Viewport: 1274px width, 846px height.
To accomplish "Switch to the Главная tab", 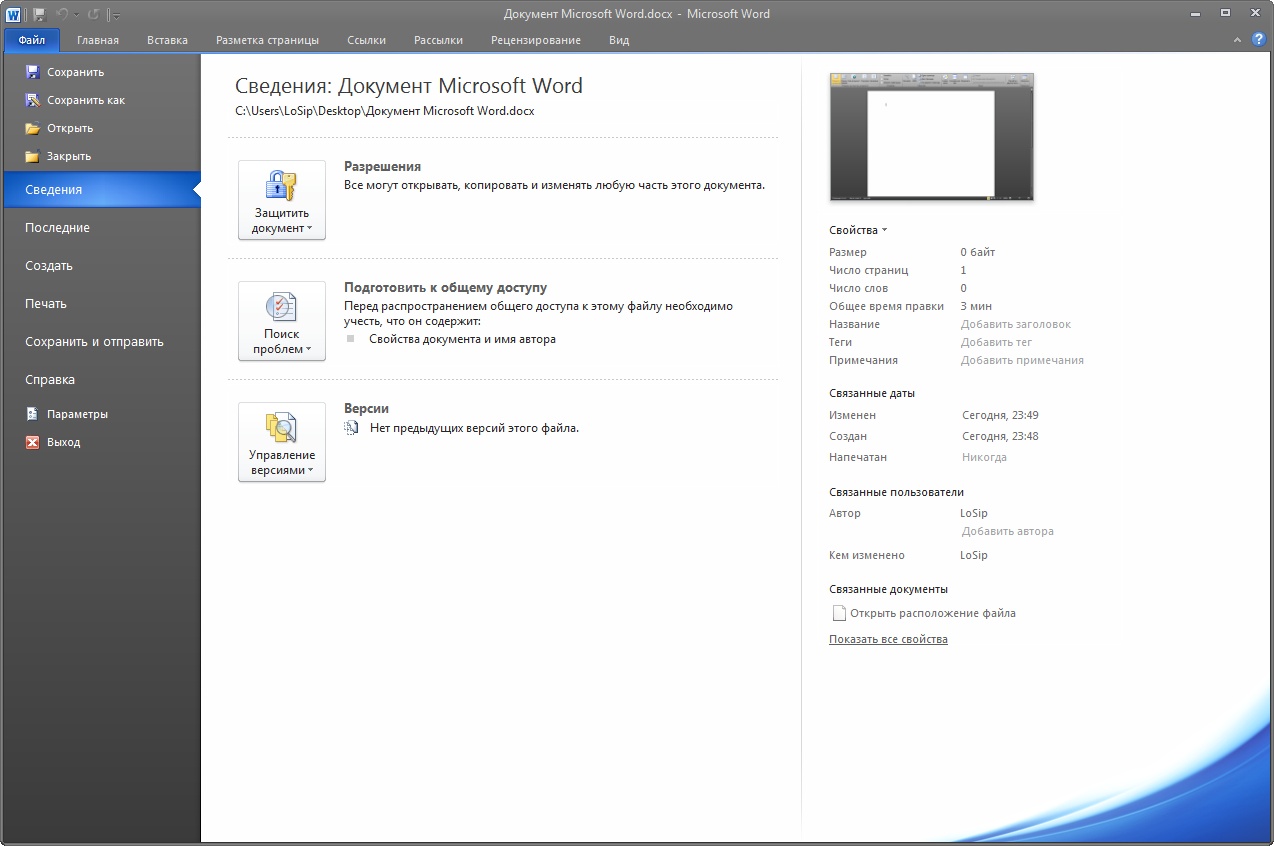I will pyautogui.click(x=98, y=40).
